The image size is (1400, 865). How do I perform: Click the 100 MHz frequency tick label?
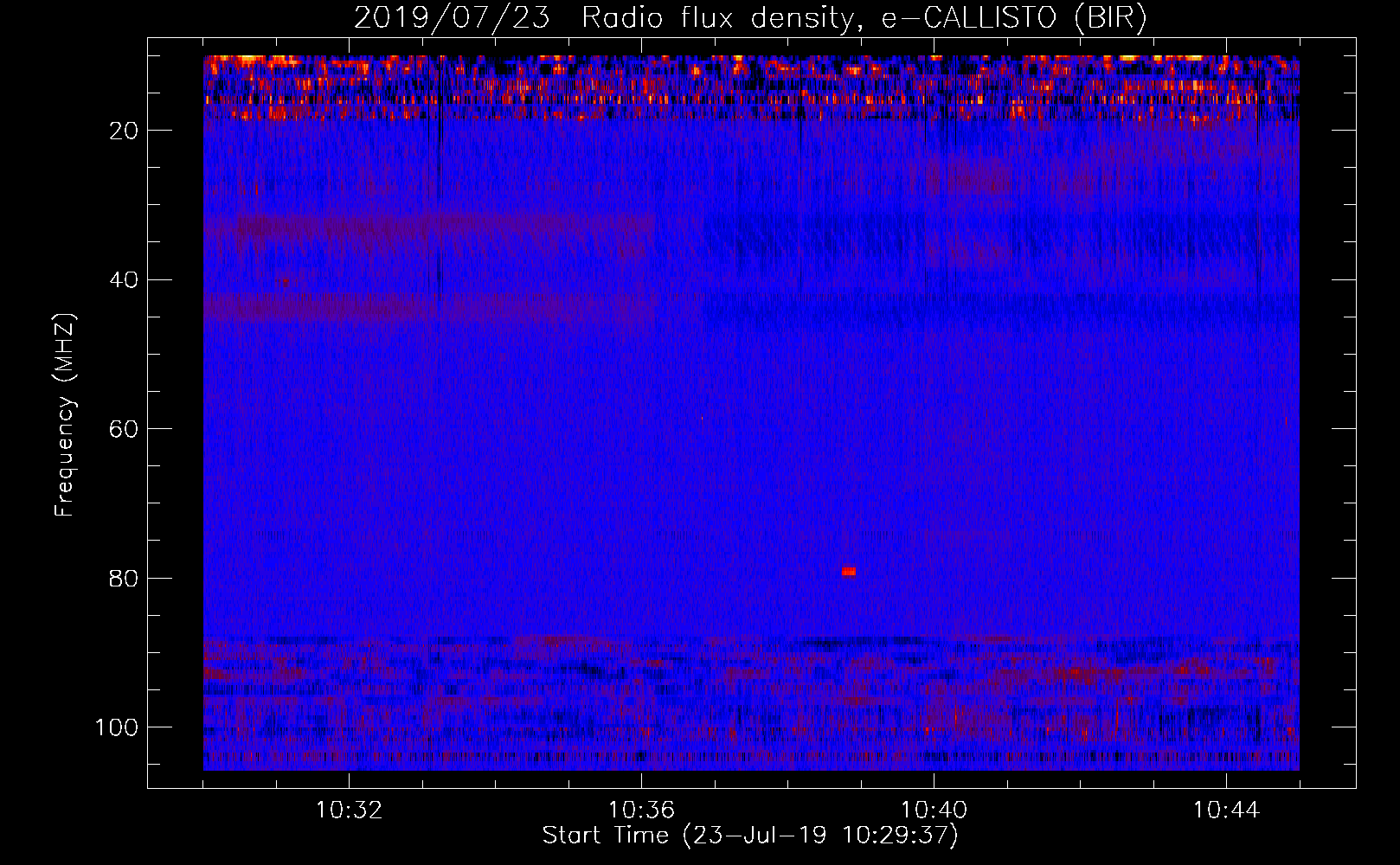click(117, 727)
